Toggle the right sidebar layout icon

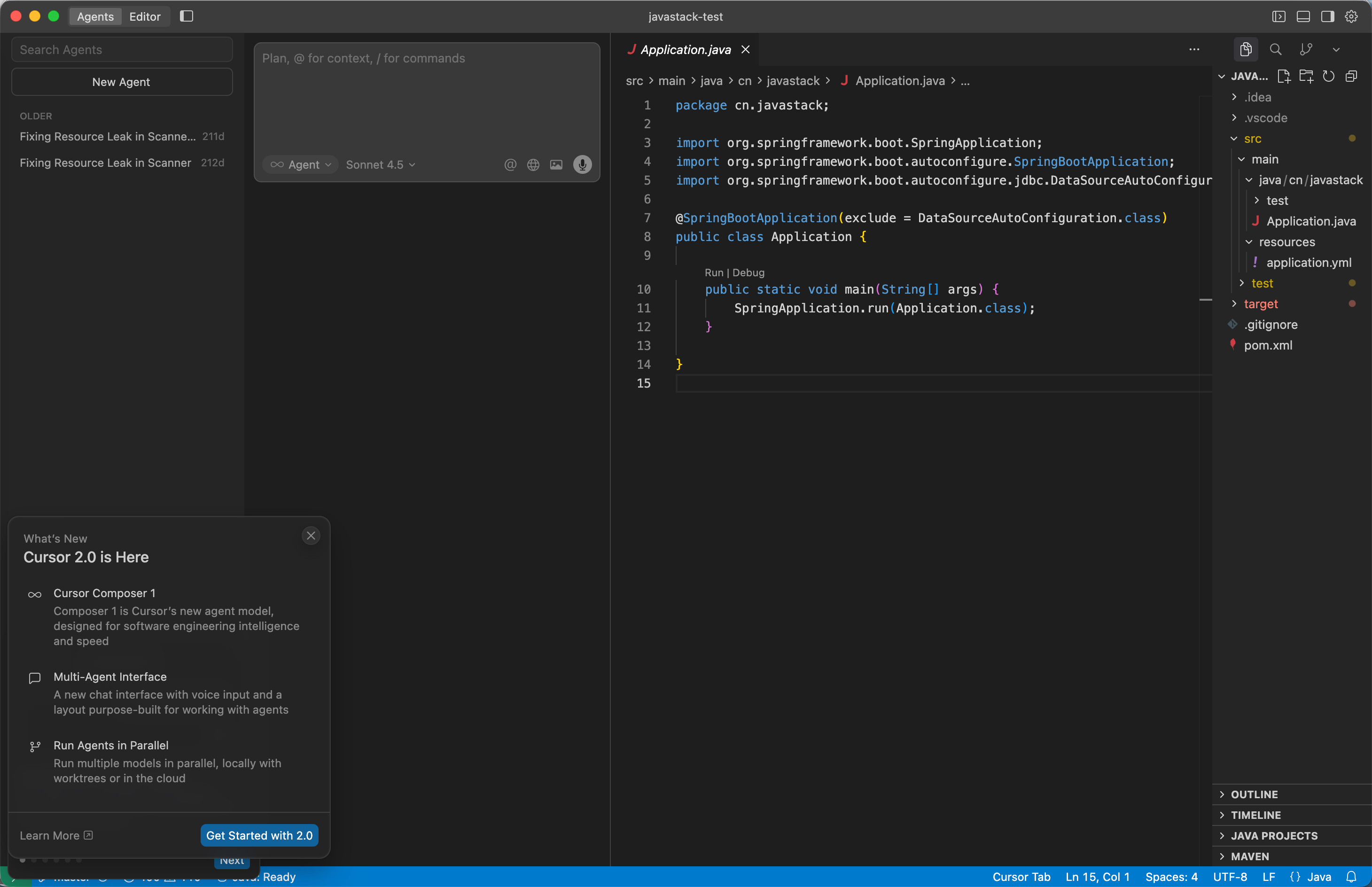1327,16
